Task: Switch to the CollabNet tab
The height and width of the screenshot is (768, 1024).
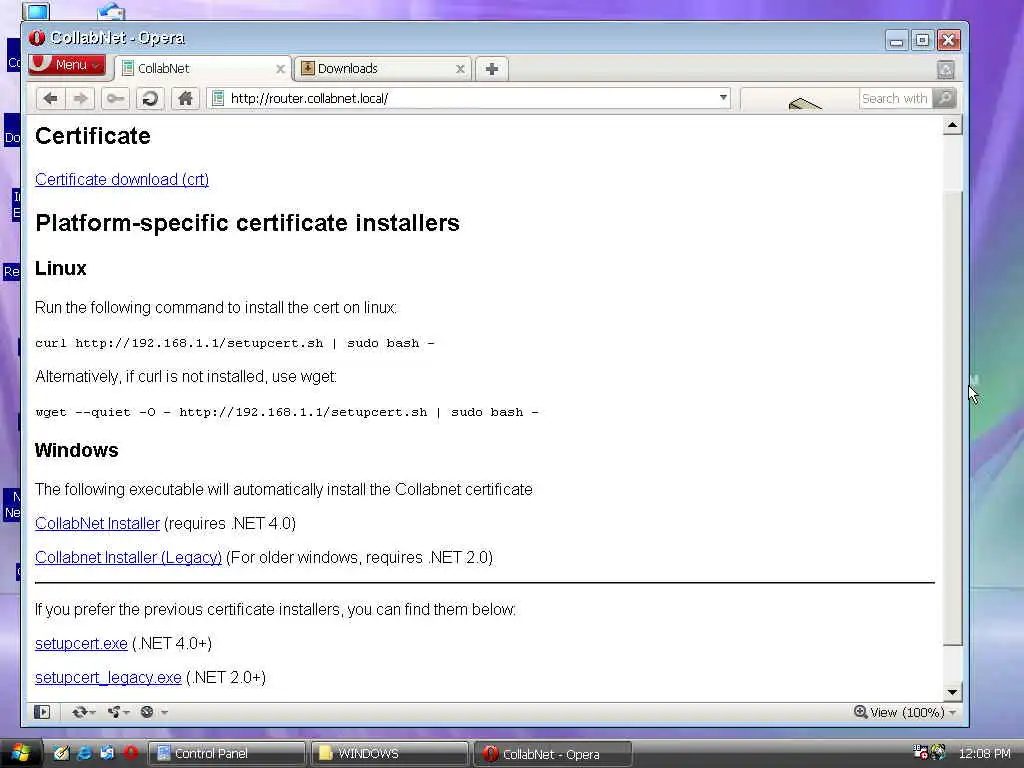Action: click(x=202, y=69)
